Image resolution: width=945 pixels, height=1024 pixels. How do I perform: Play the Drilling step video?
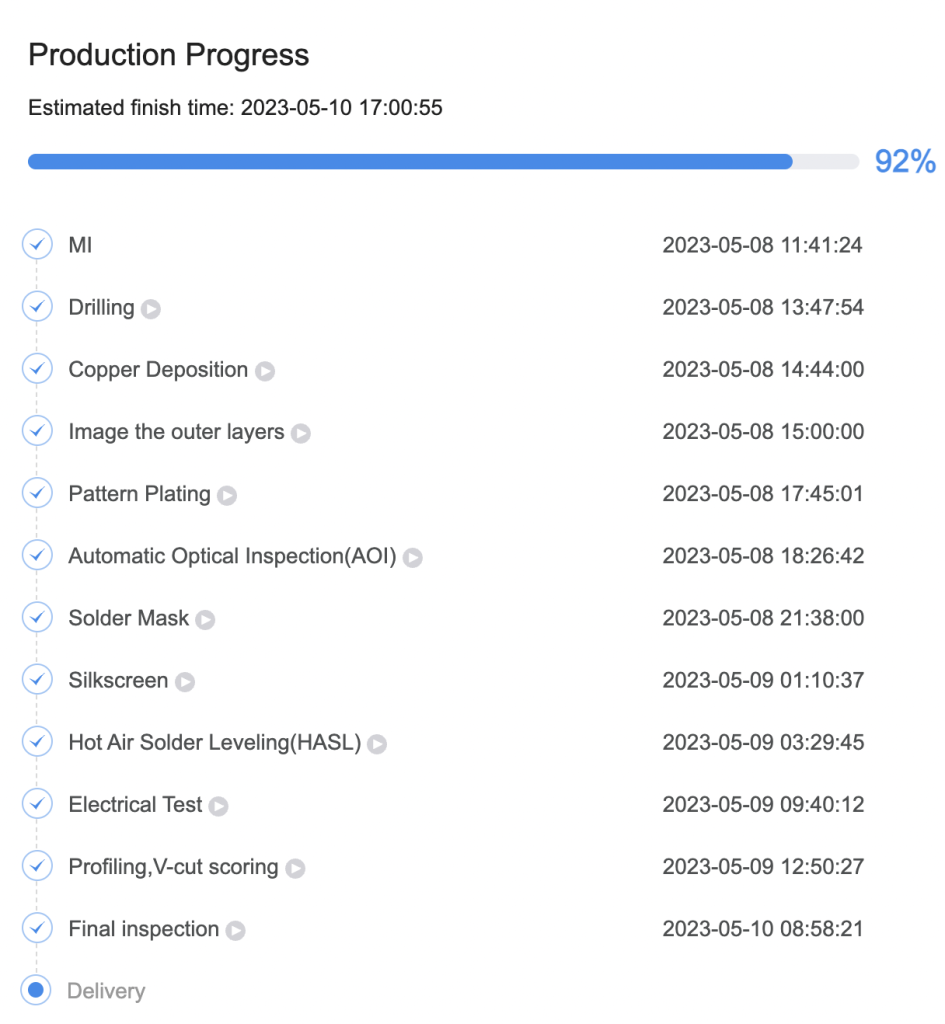pos(151,309)
